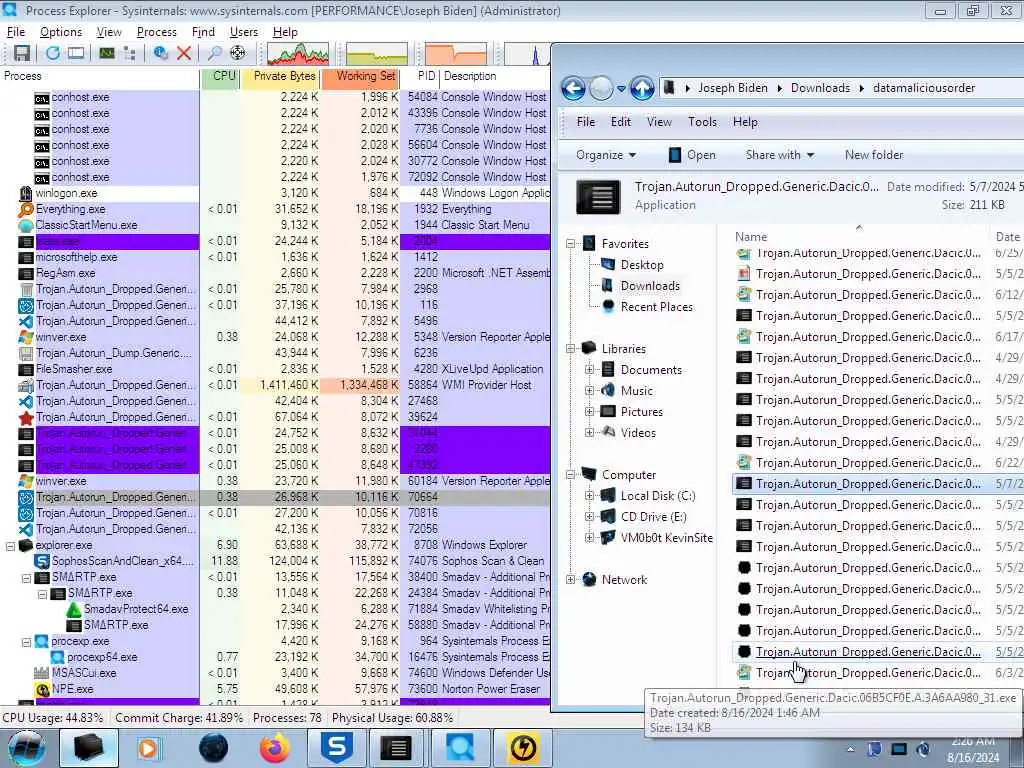Click the Windows Start orb
This screenshot has width=1024, height=768.
[26, 748]
